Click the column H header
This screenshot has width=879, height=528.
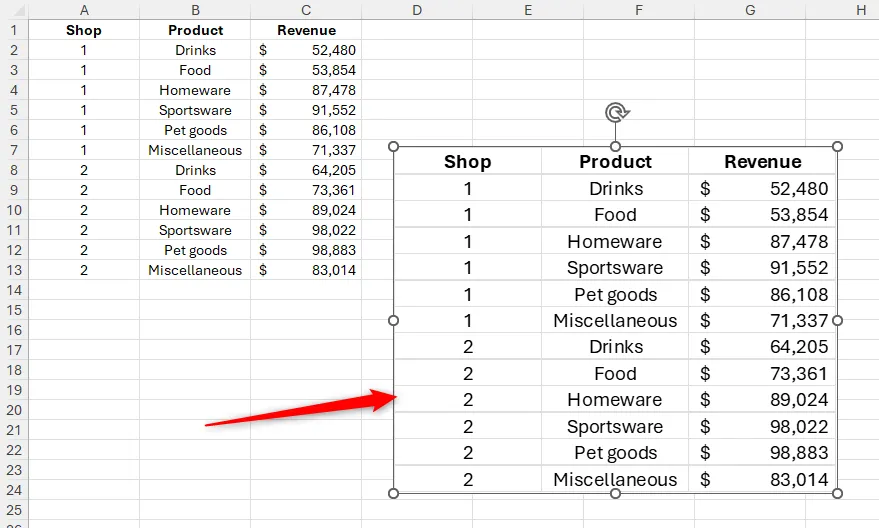click(860, 10)
